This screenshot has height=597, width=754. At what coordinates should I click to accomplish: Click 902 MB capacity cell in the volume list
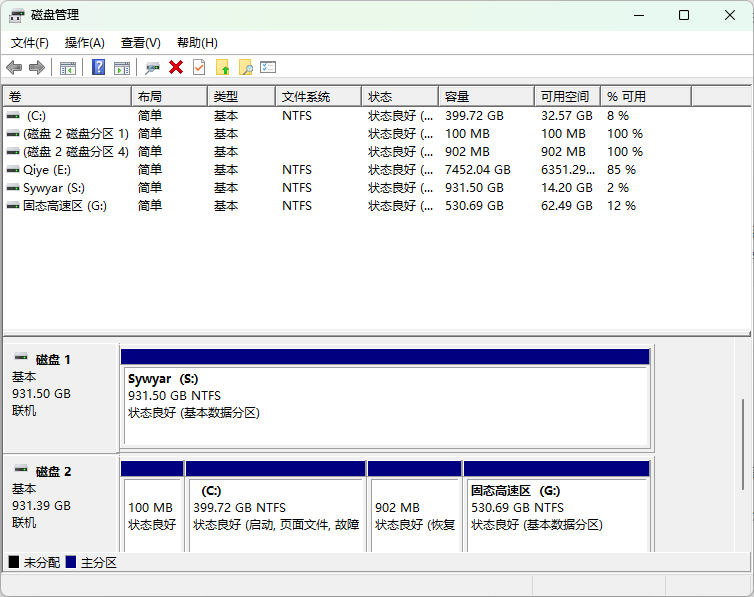(x=467, y=152)
